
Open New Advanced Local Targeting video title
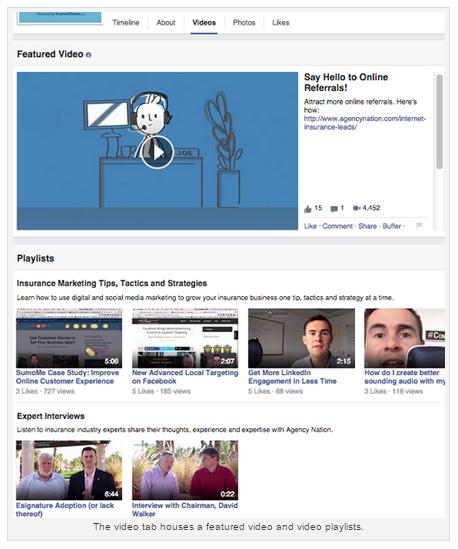tap(185, 377)
